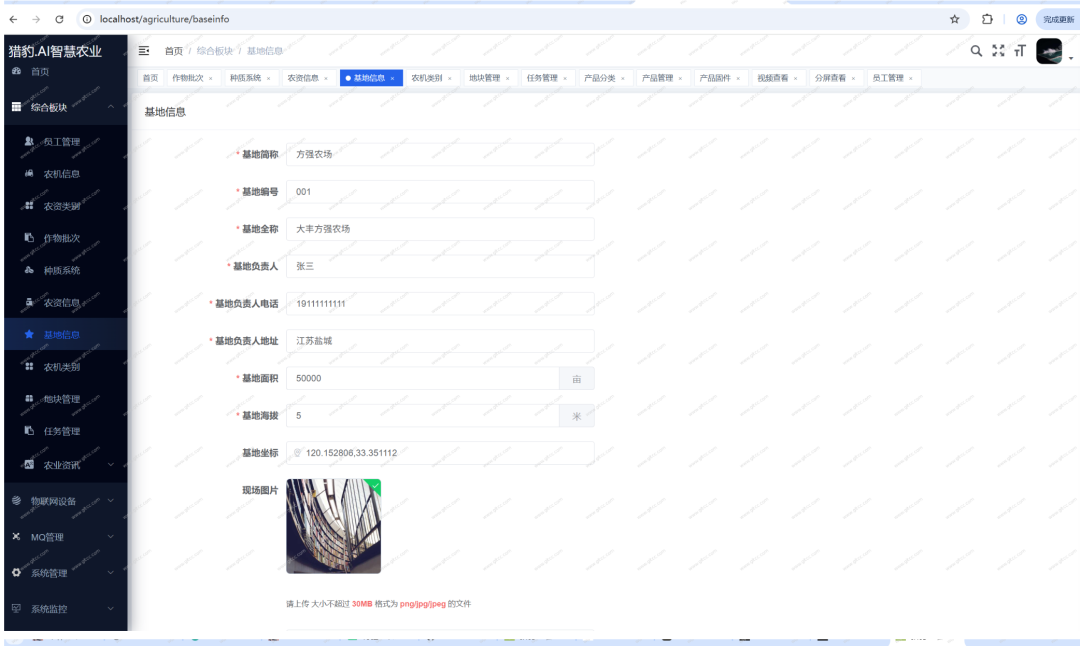Open 农机类别 in the sidebar

[x=65, y=366]
